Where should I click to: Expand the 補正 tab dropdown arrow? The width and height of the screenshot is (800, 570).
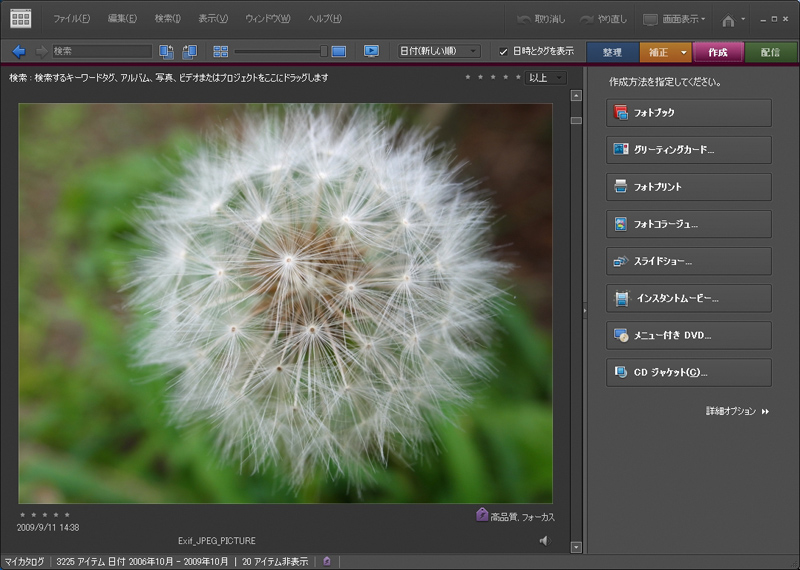pyautogui.click(x=683, y=52)
